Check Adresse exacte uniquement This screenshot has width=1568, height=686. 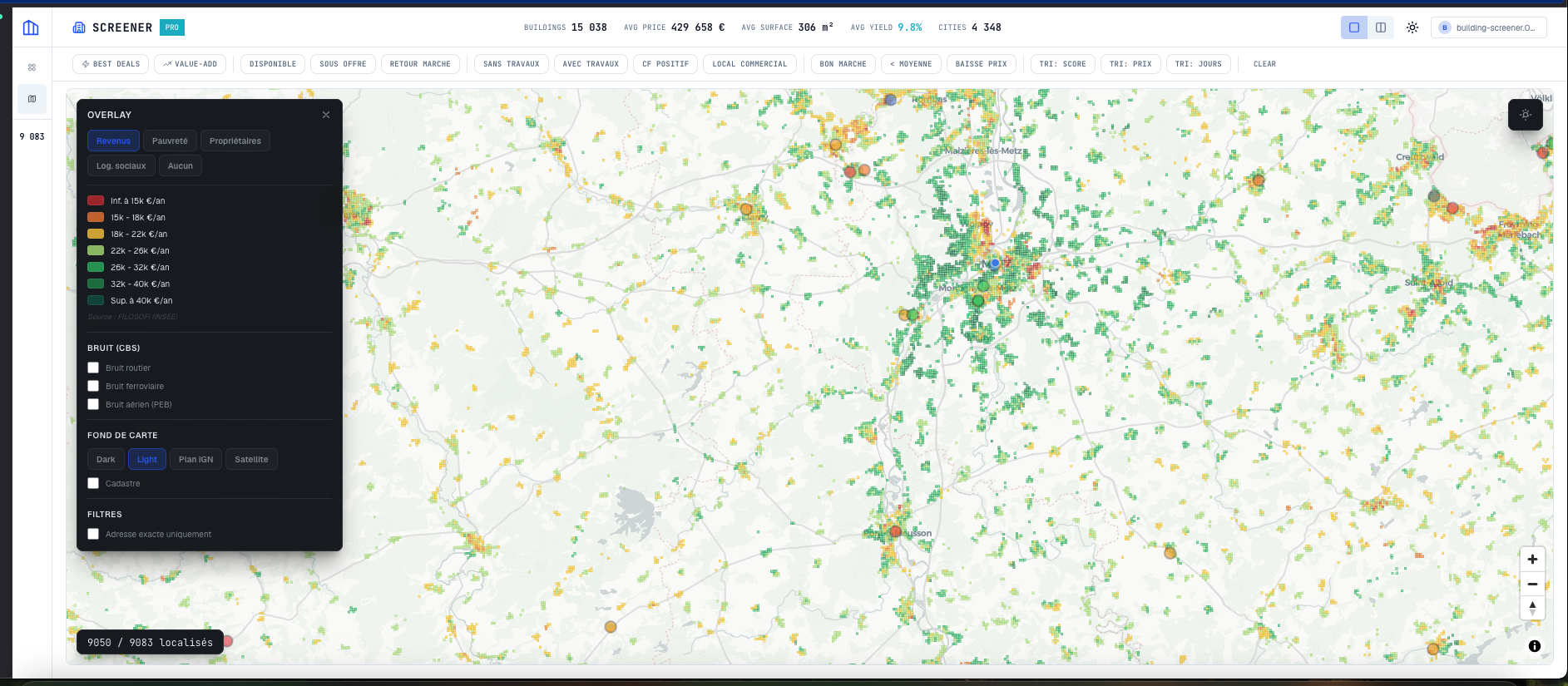tap(93, 534)
